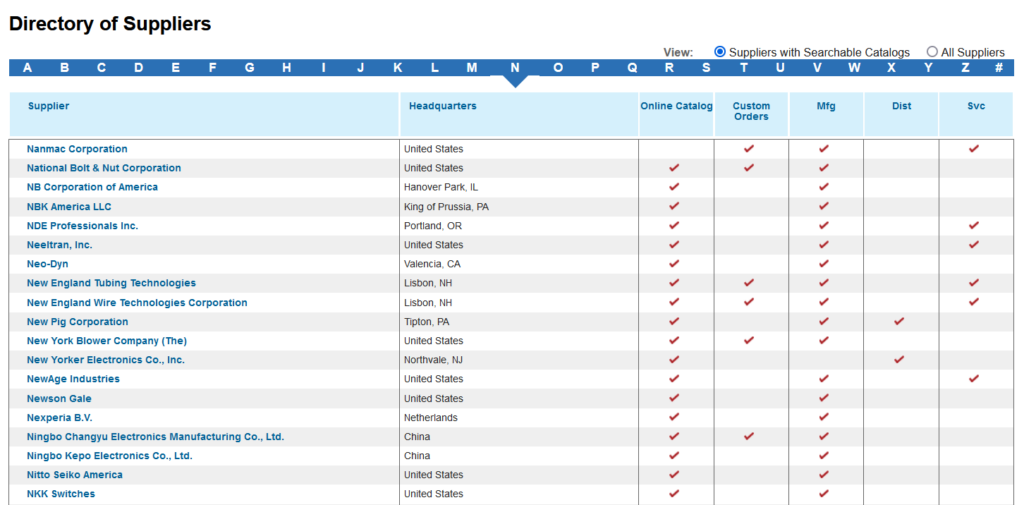
Task: Click NKK Switches Mfg checkmark
Action: click(824, 494)
